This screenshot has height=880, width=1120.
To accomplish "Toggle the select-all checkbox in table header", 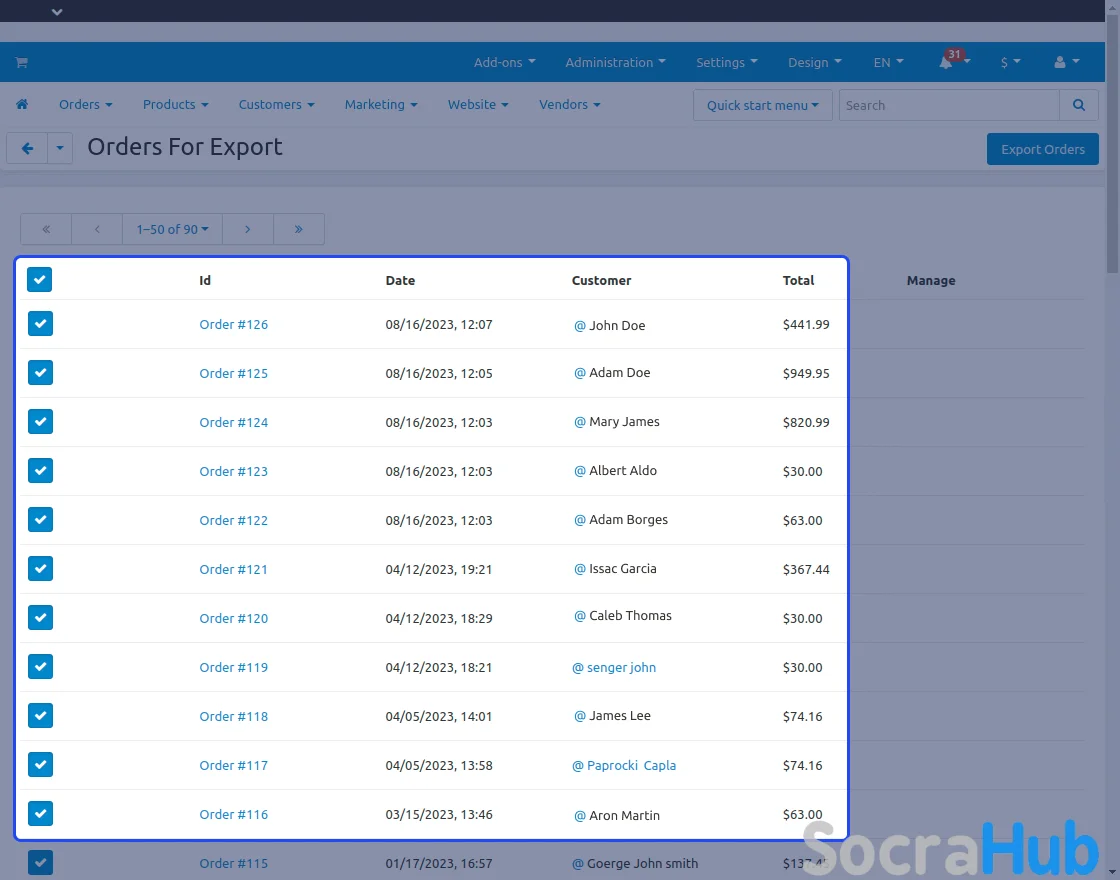I will tap(40, 280).
